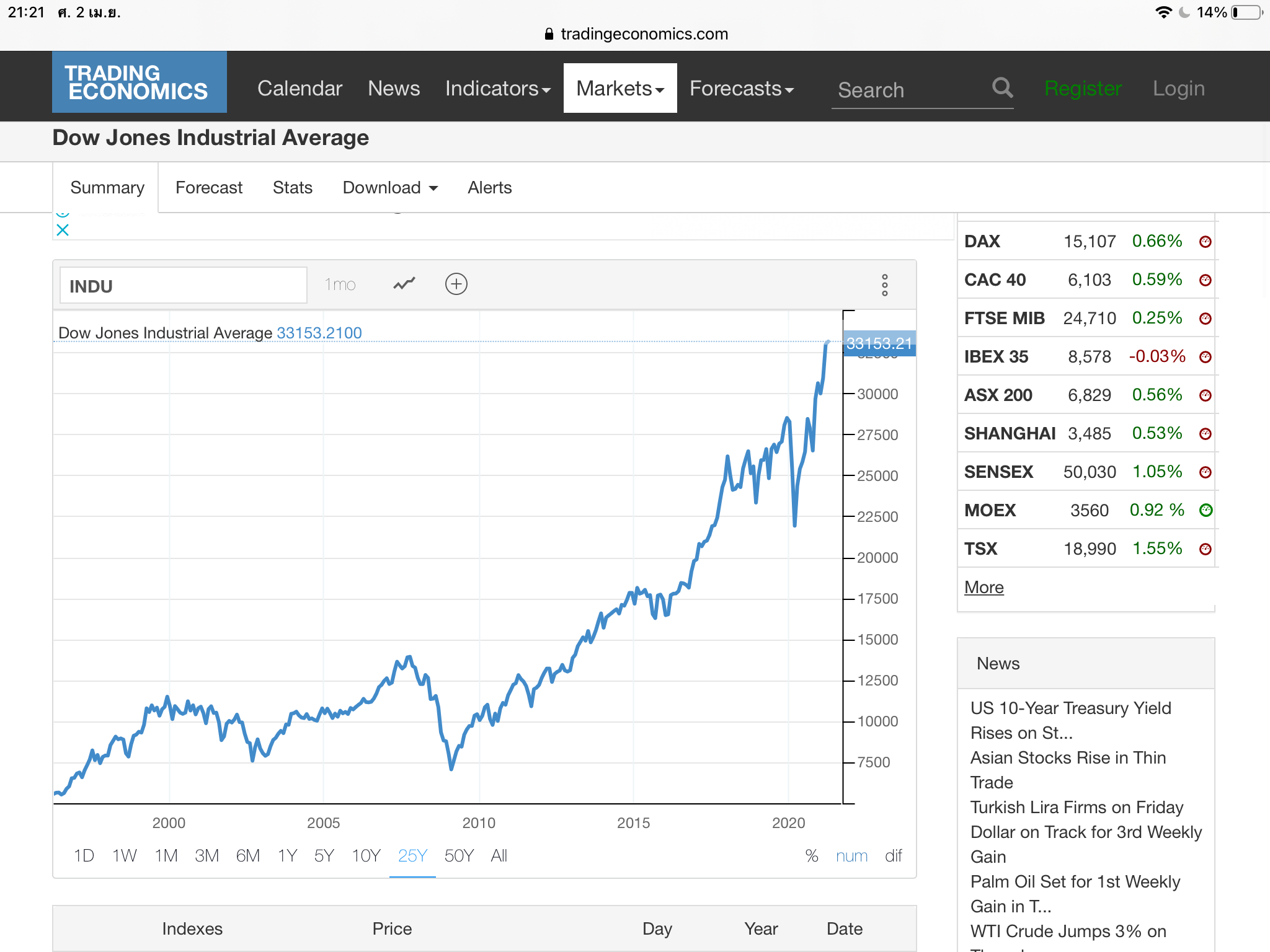
Task: Close the ad with X icon
Action: pos(63,230)
